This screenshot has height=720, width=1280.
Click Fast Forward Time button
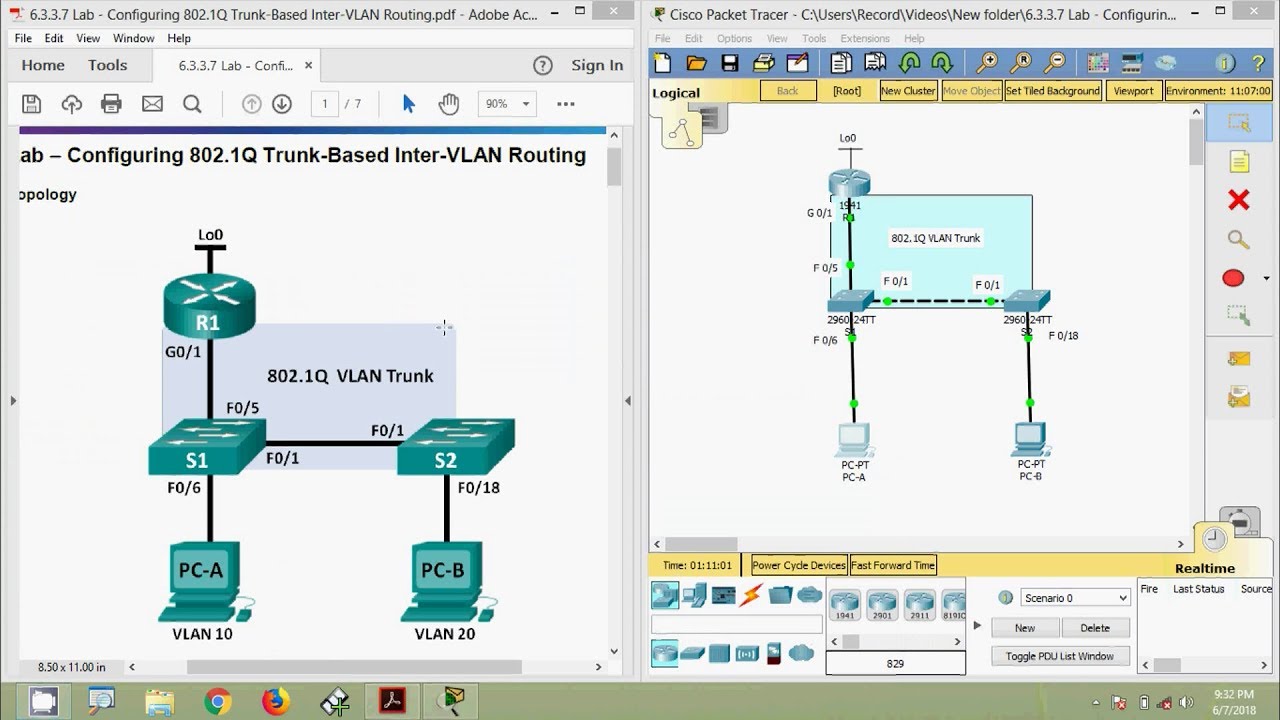click(x=893, y=565)
